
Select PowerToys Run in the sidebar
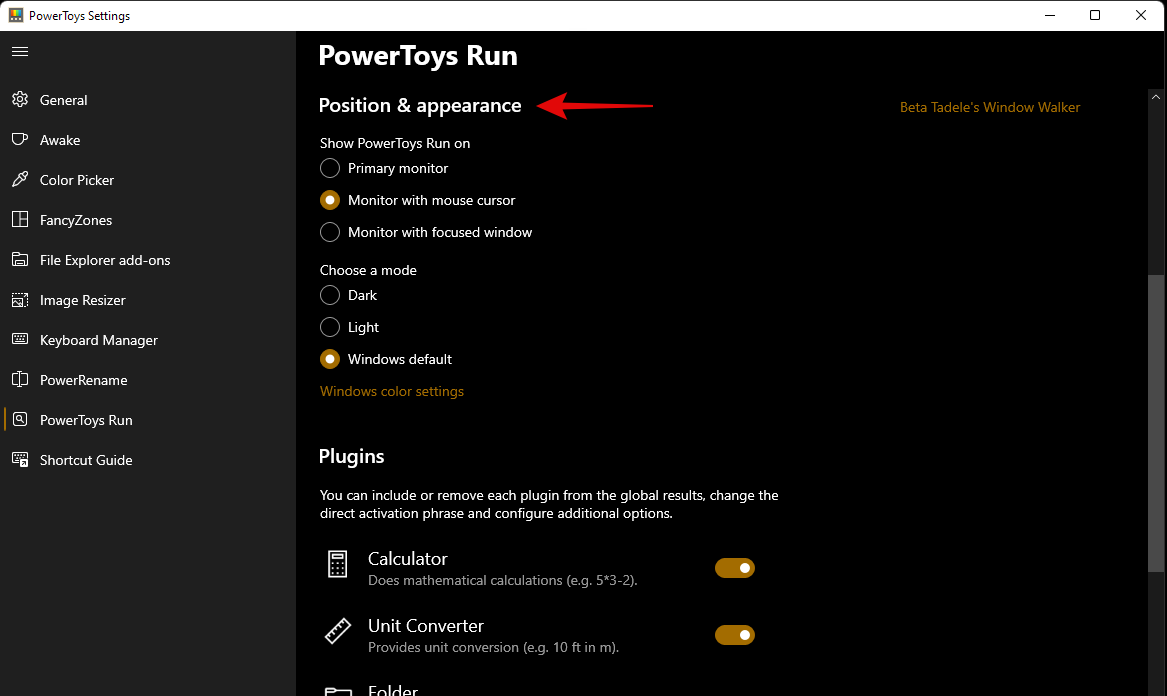(86, 420)
